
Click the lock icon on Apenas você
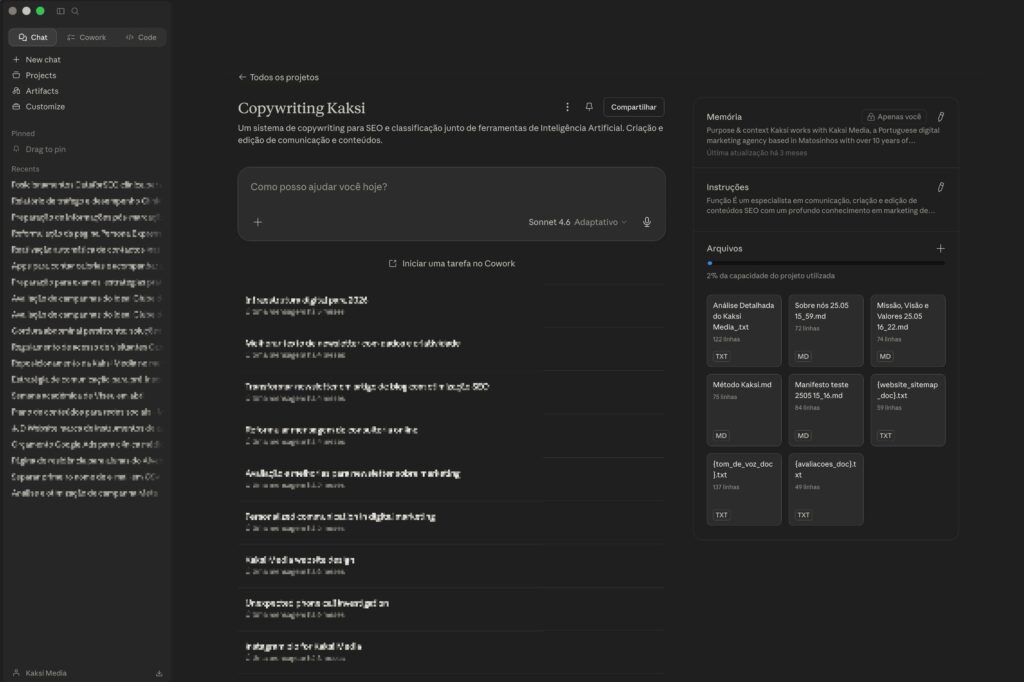(871, 117)
